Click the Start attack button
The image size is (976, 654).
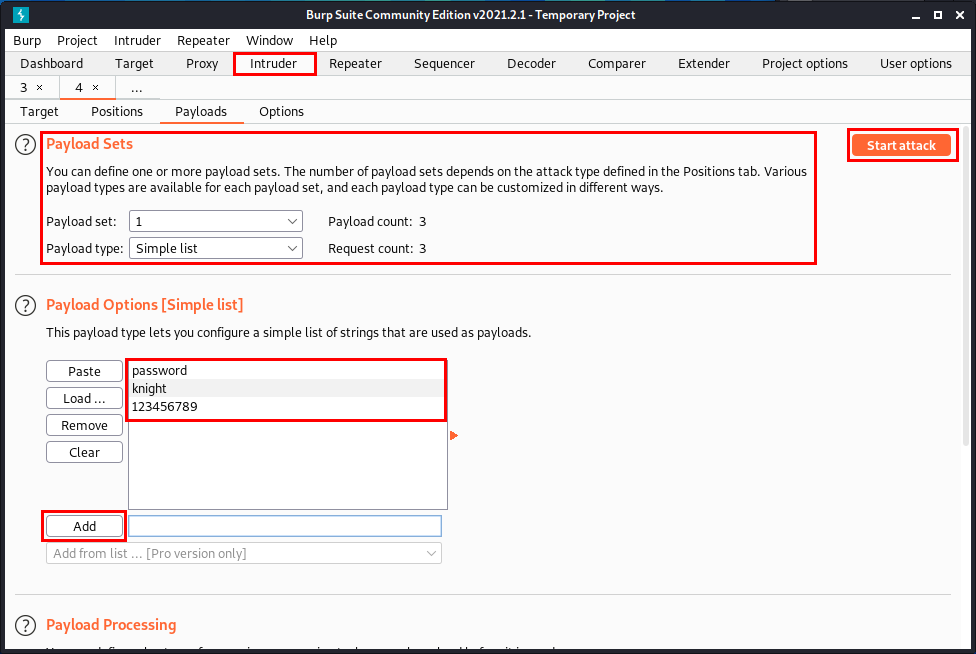point(901,145)
